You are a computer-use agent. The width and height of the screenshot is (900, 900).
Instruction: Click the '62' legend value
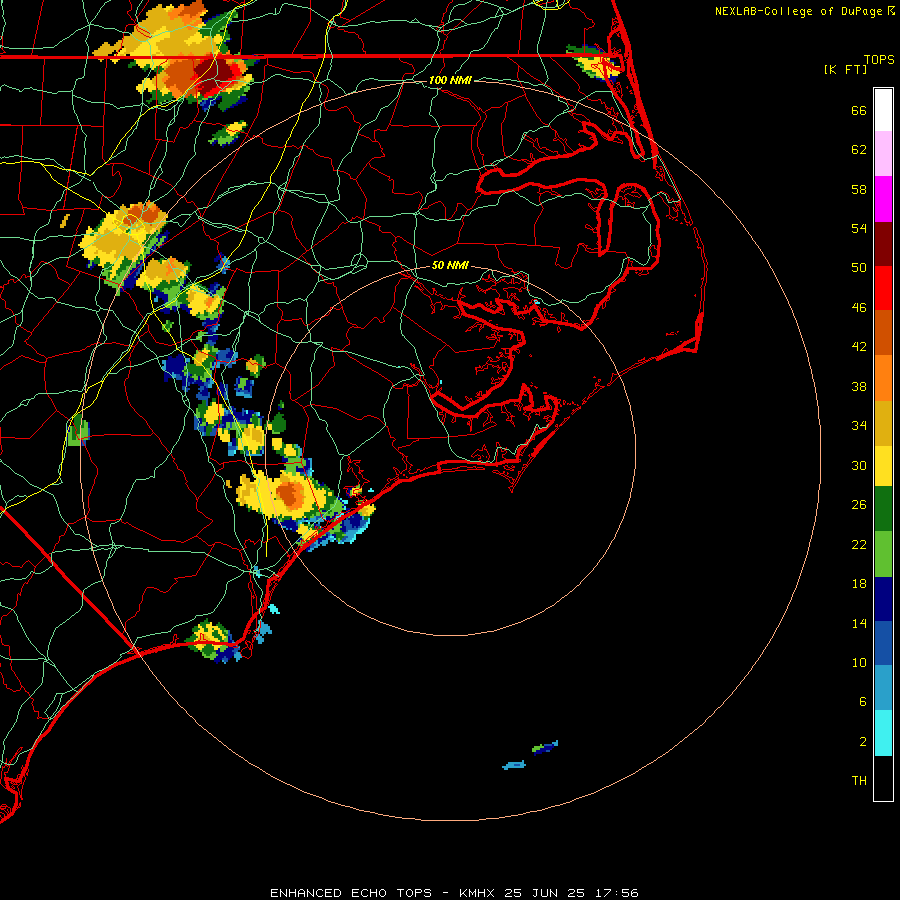859,150
